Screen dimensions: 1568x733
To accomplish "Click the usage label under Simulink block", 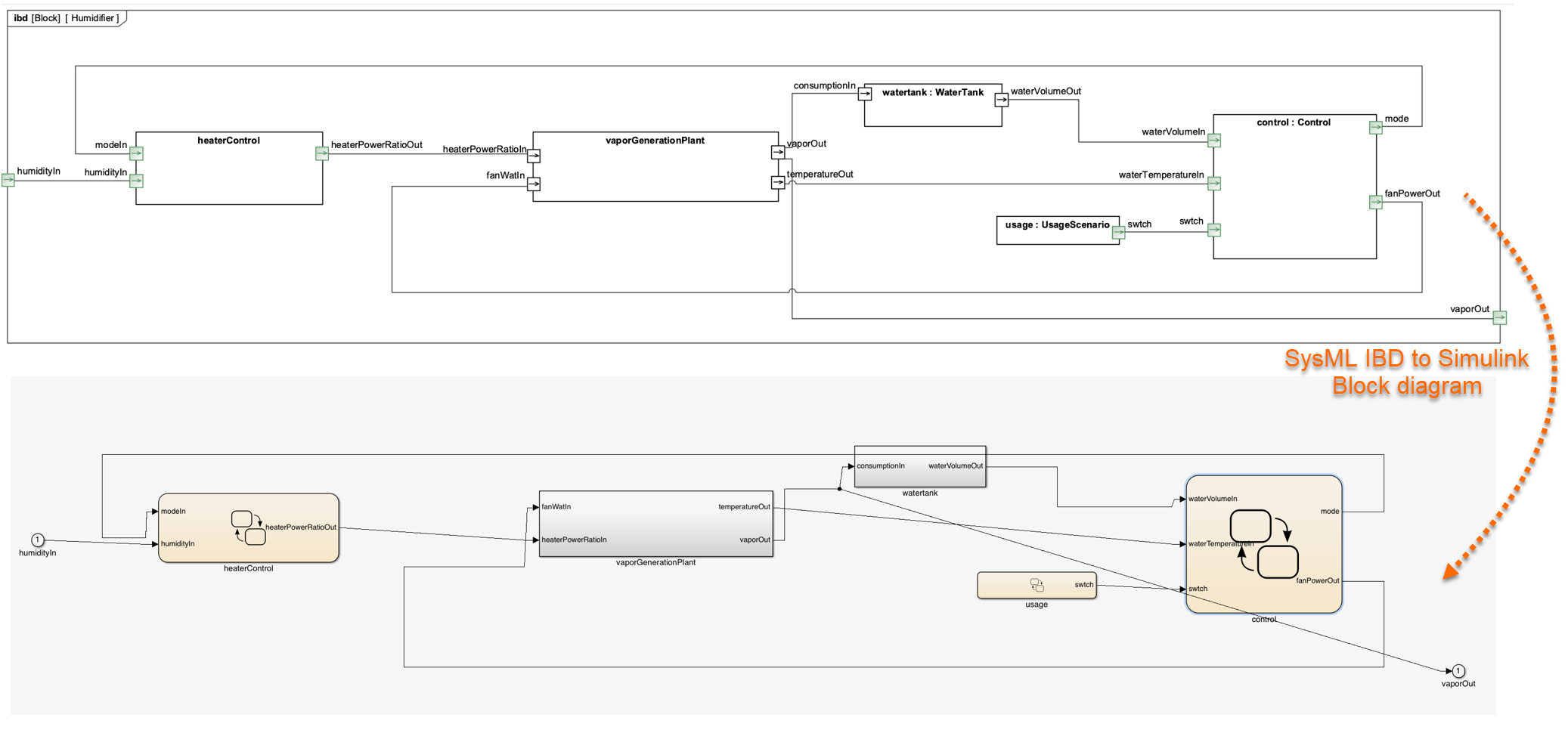I will (x=1037, y=605).
